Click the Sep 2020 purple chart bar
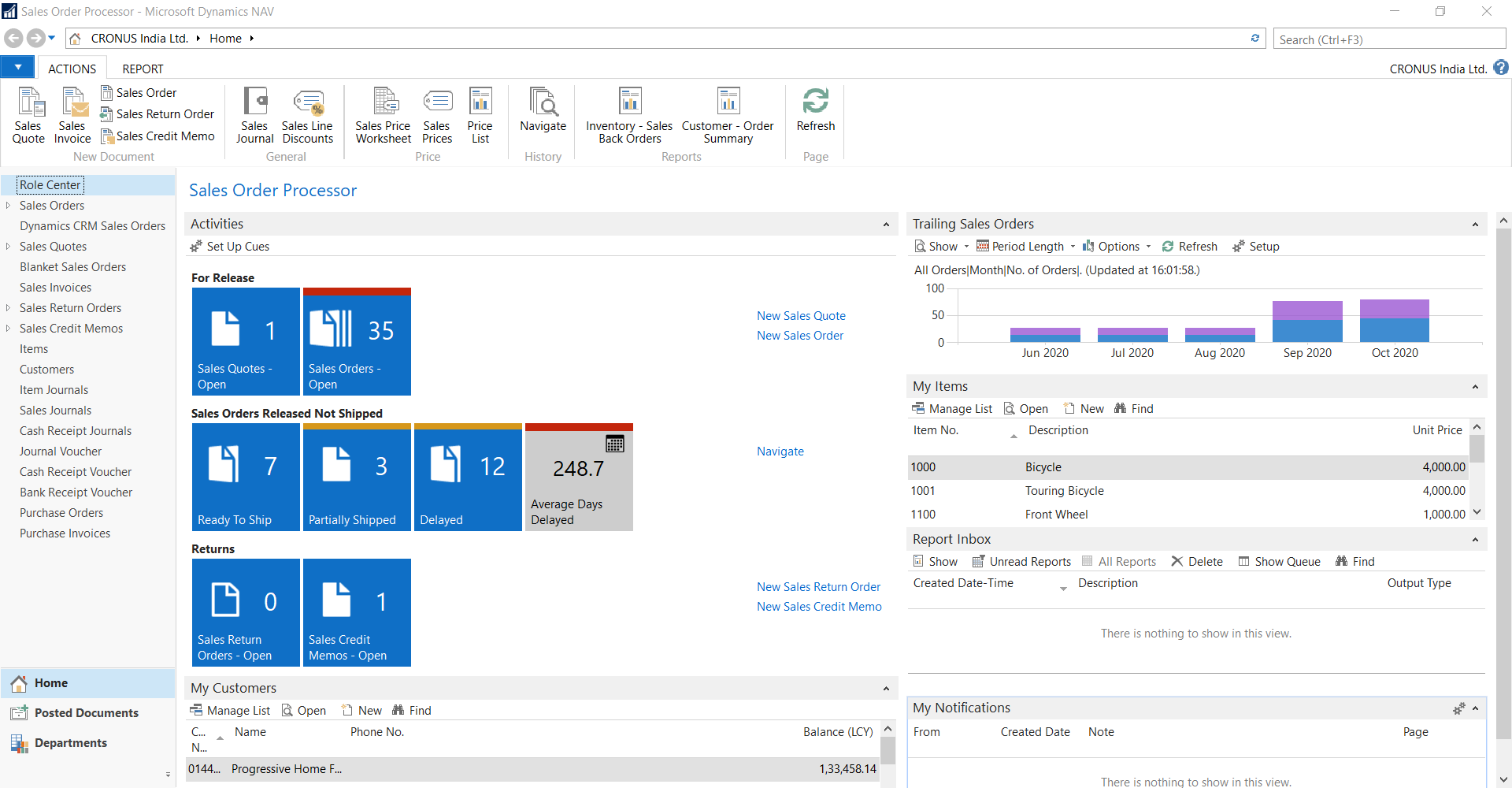Viewport: 1512px width, 788px height. point(1307,310)
